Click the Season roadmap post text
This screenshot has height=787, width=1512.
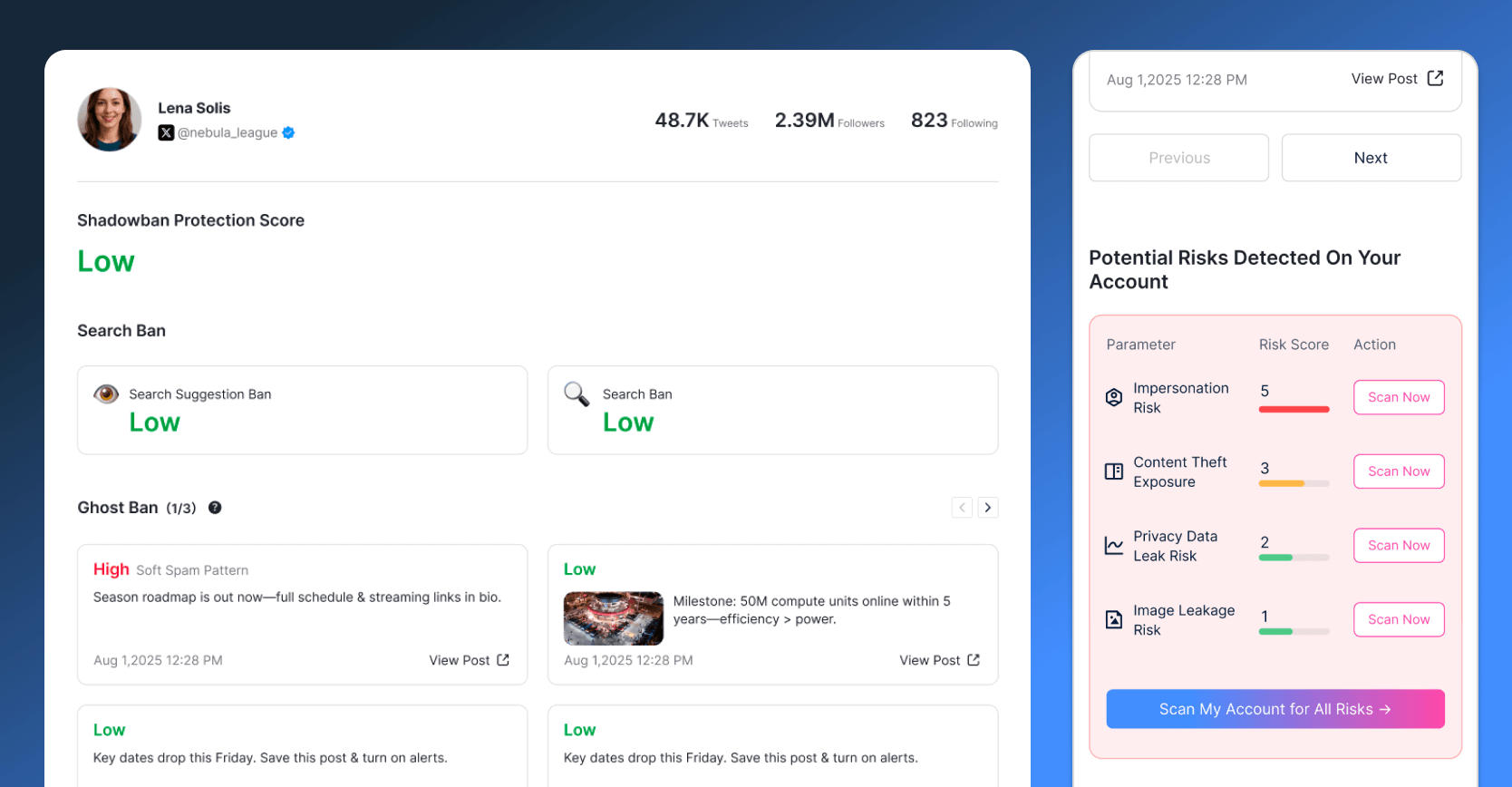tap(297, 598)
